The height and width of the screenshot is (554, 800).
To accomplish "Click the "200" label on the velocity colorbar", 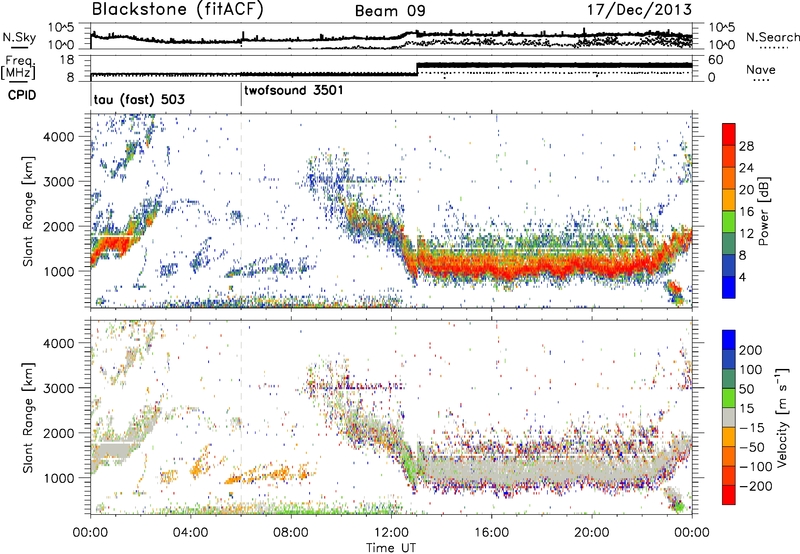I will tap(751, 350).
